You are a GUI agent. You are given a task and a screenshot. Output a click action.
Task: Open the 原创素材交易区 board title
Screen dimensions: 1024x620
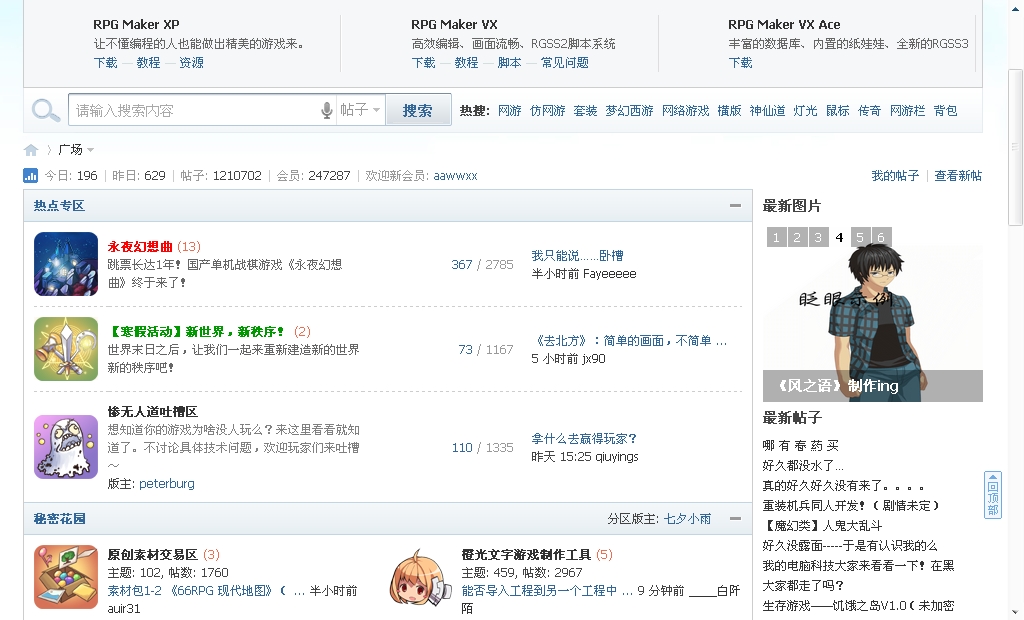point(152,555)
